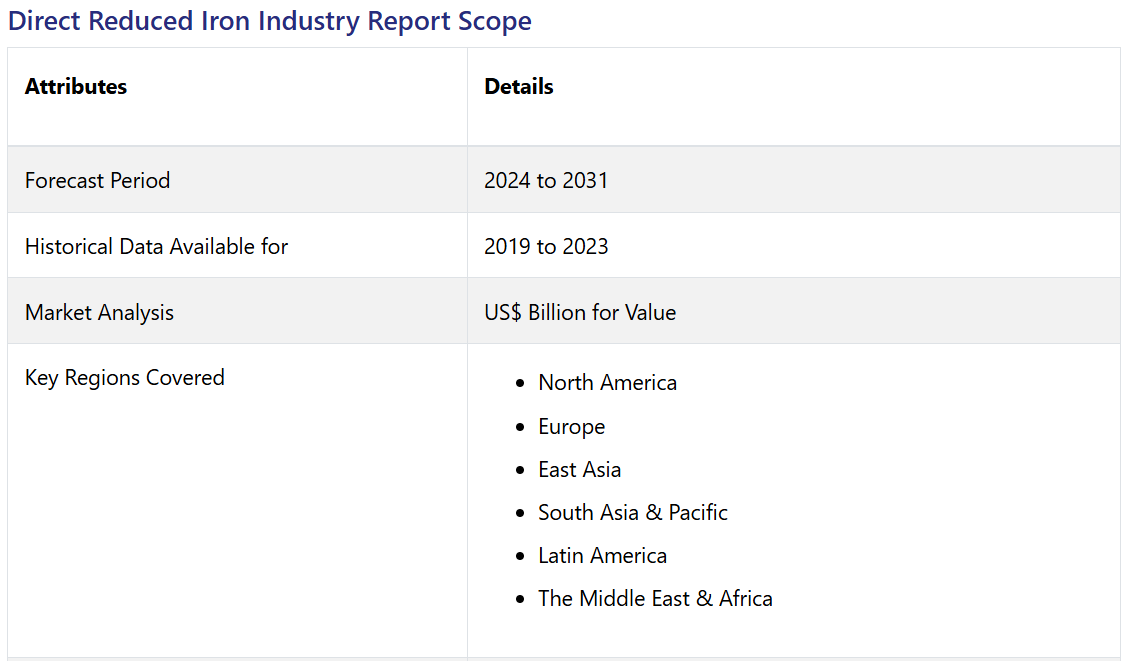Image resolution: width=1125 pixels, height=661 pixels.
Task: Select the Historical Data Available for cell
Action: pos(156,247)
